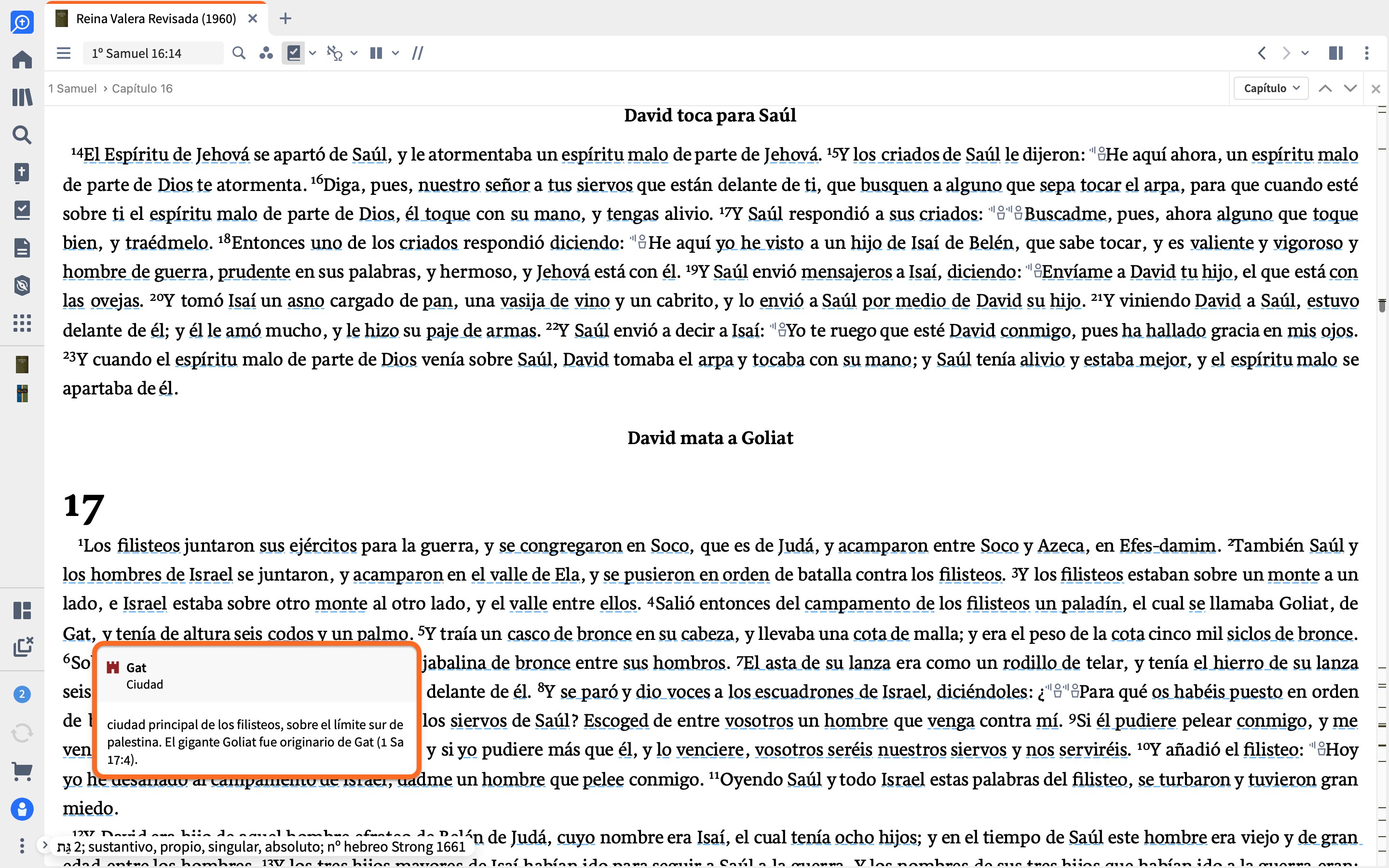Add a new tab with the plus button

coord(285,19)
